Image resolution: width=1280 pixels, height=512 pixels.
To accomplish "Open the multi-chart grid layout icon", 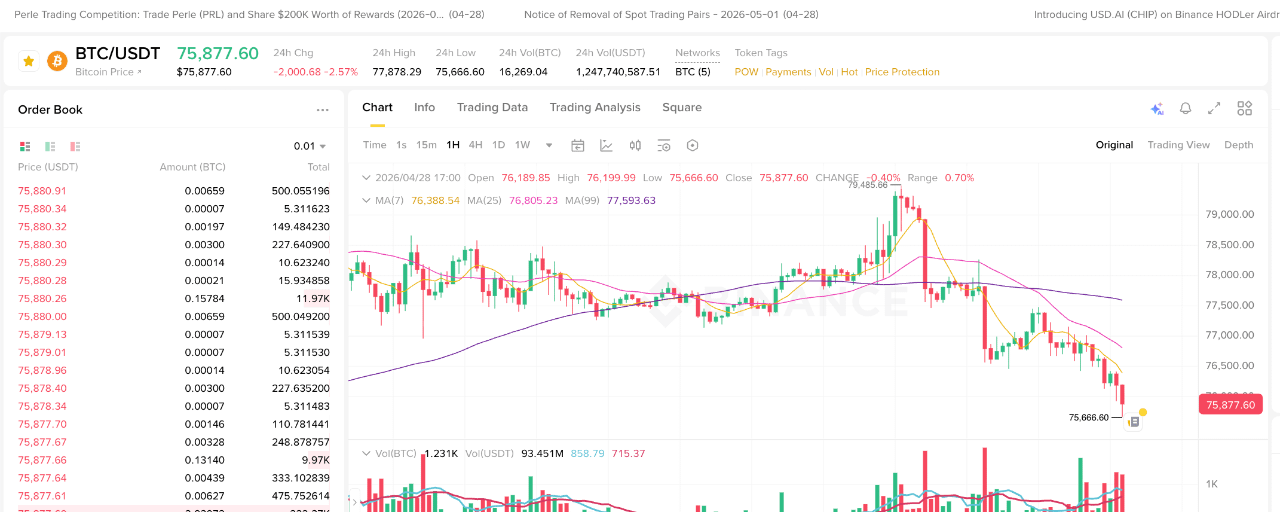I will [1244, 108].
